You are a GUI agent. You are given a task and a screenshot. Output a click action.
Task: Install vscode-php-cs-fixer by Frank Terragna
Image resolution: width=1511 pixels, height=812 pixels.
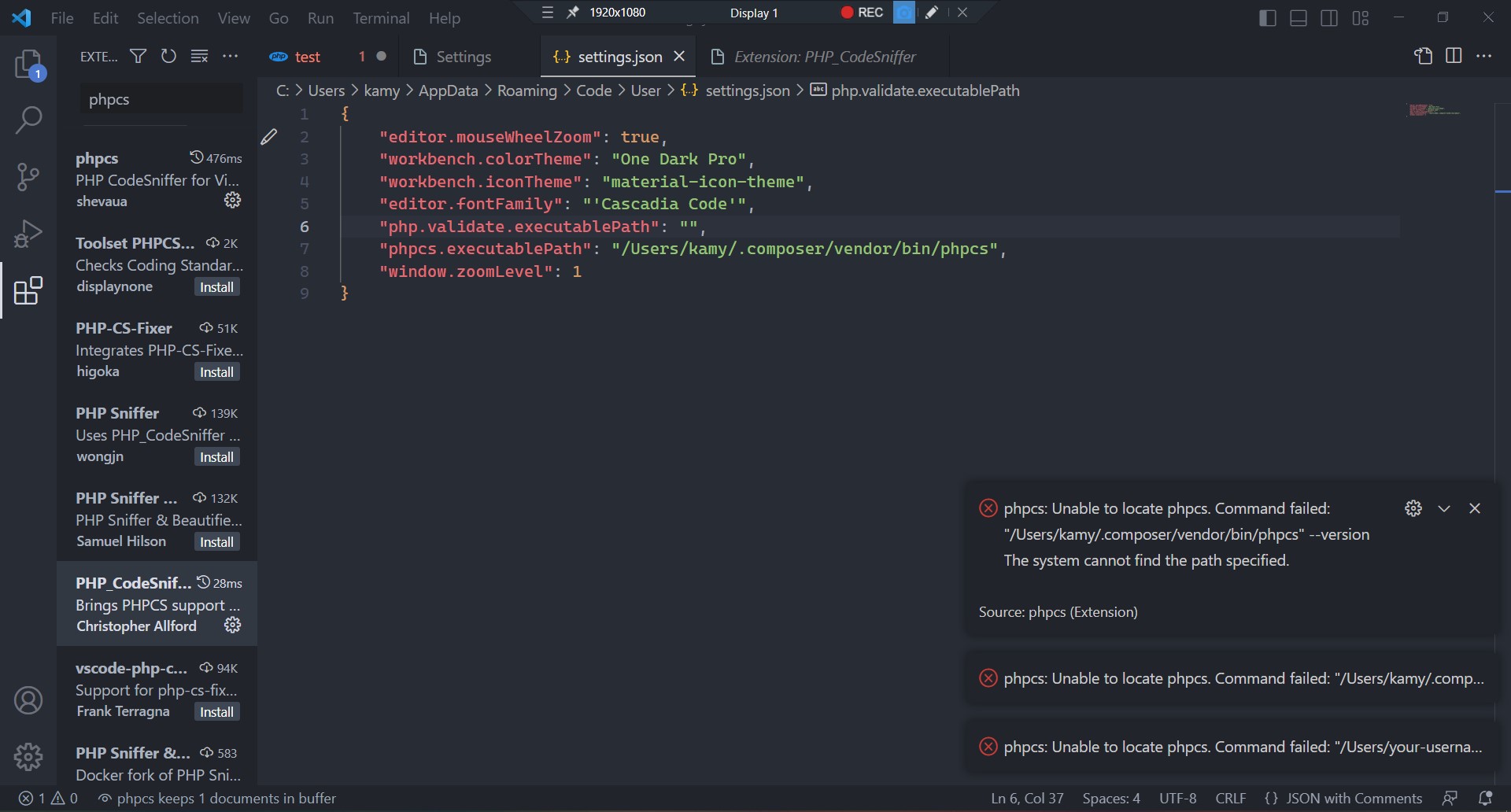click(216, 712)
